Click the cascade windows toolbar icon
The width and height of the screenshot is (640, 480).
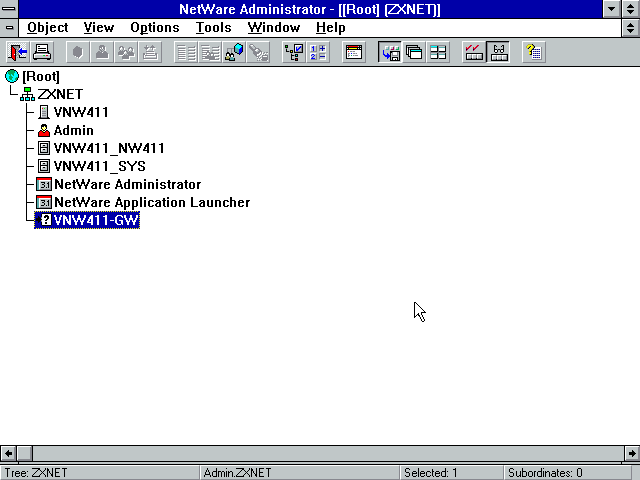[x=414, y=52]
